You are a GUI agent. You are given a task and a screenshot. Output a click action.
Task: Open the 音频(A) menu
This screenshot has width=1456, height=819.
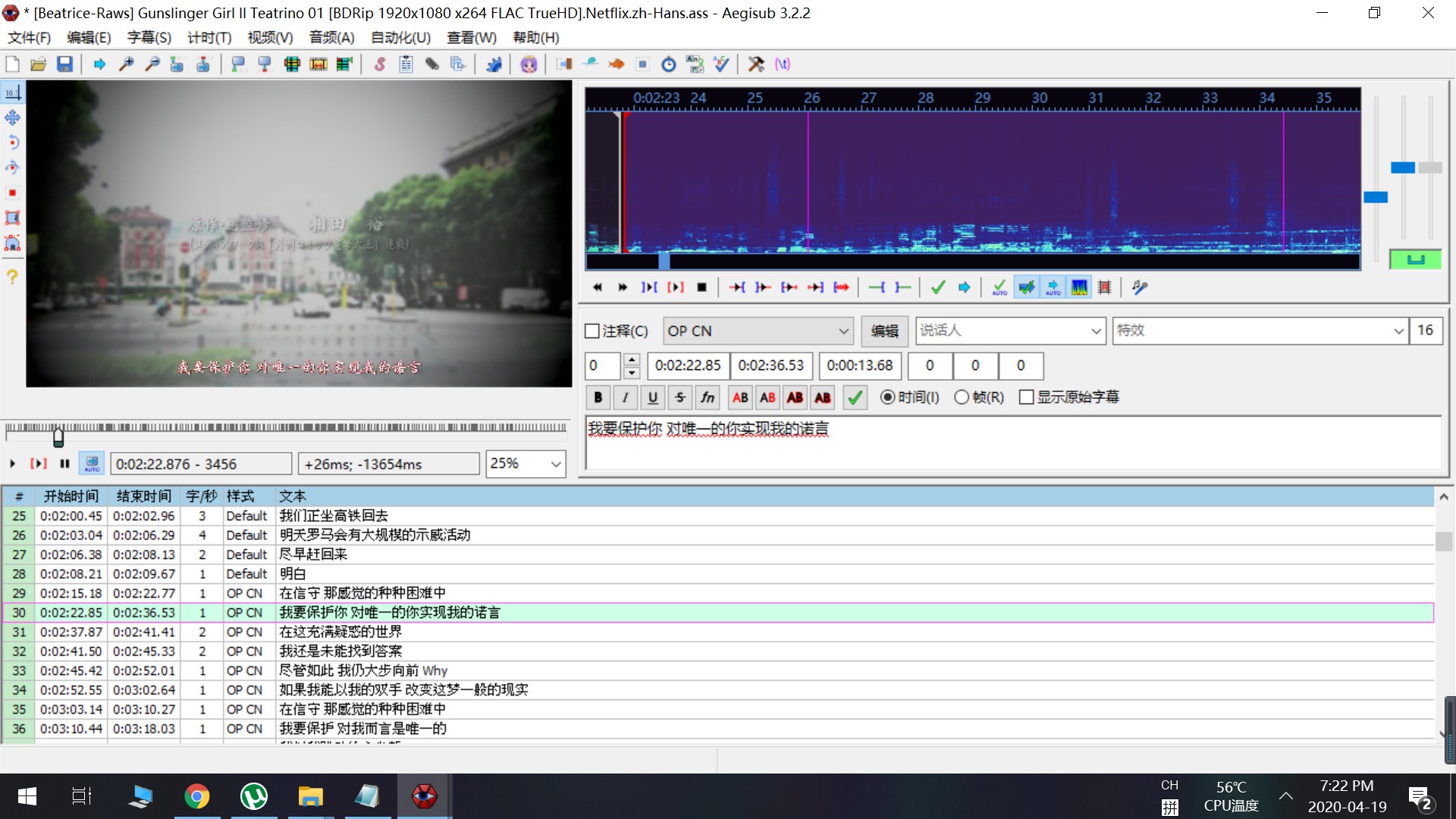coord(331,38)
